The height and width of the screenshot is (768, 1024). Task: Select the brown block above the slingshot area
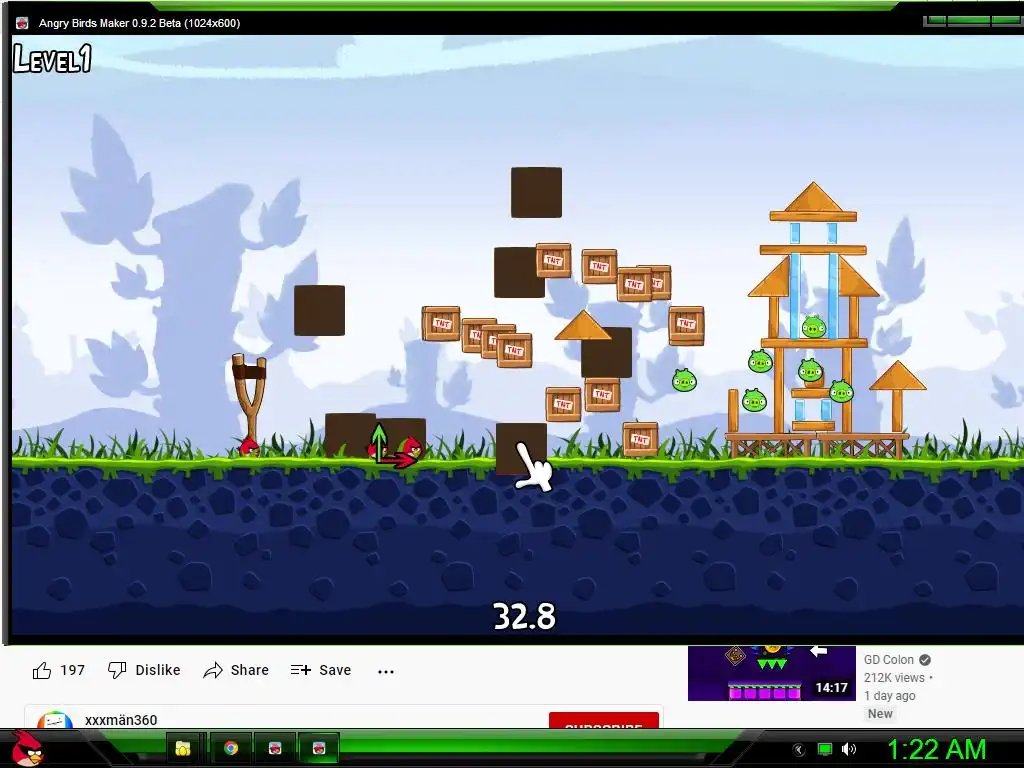(319, 310)
